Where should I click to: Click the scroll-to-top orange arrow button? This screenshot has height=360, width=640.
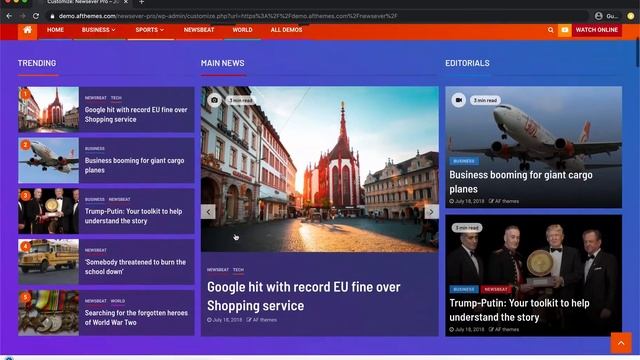click(621, 343)
